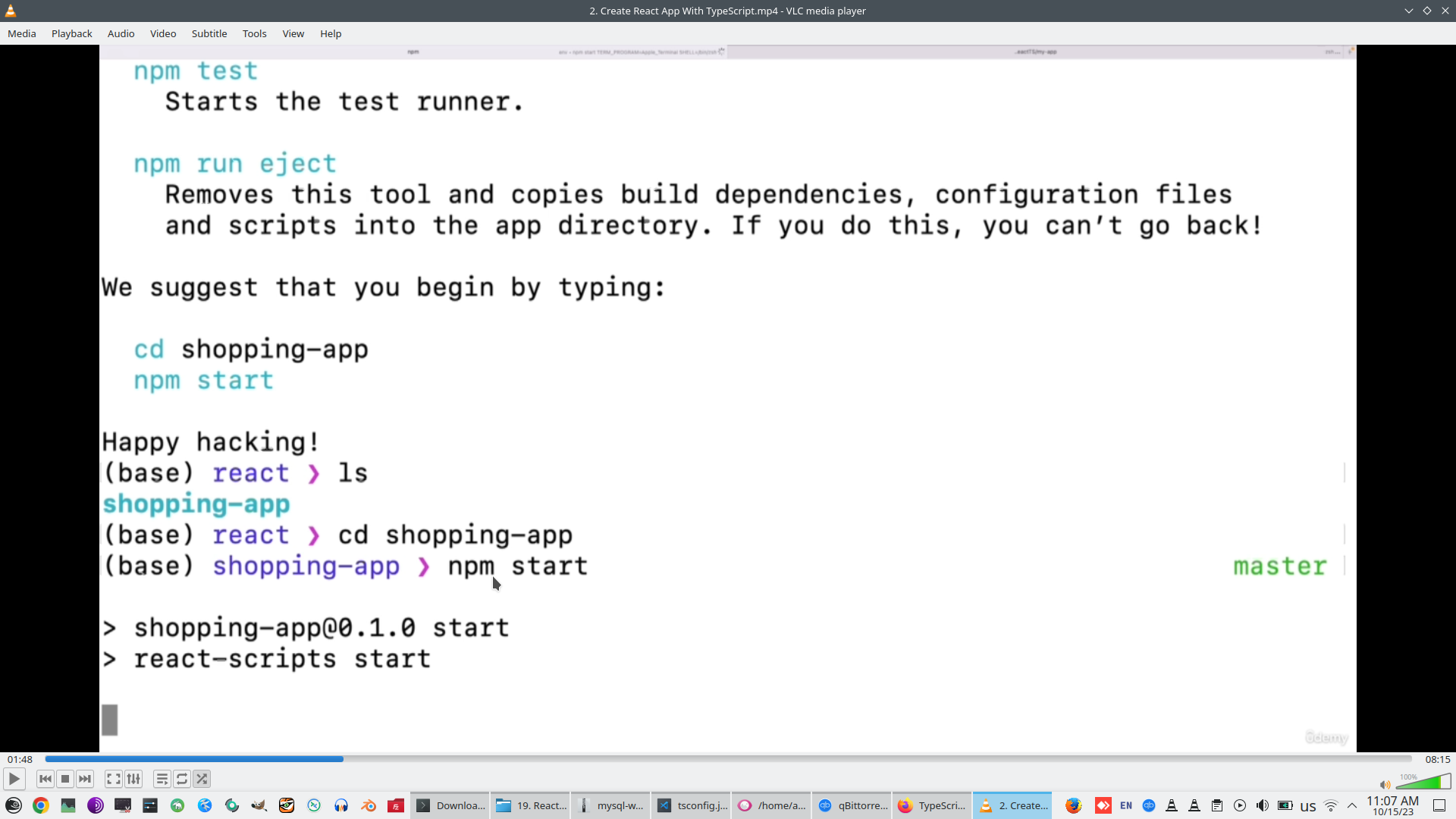
Task: Expand hidden system tray icons
Action: click(1352, 806)
